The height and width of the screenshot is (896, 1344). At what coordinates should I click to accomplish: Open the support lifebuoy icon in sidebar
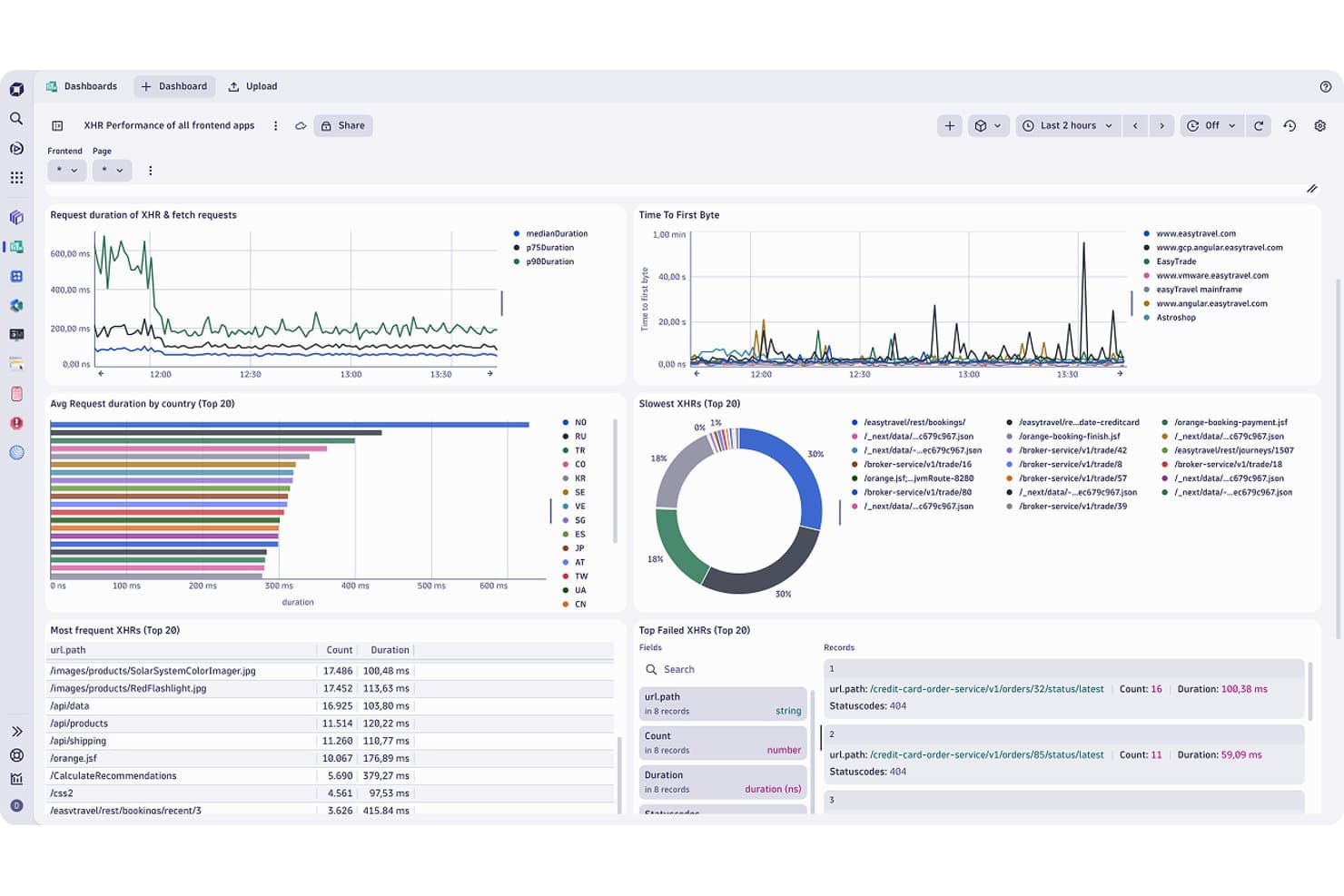(16, 755)
